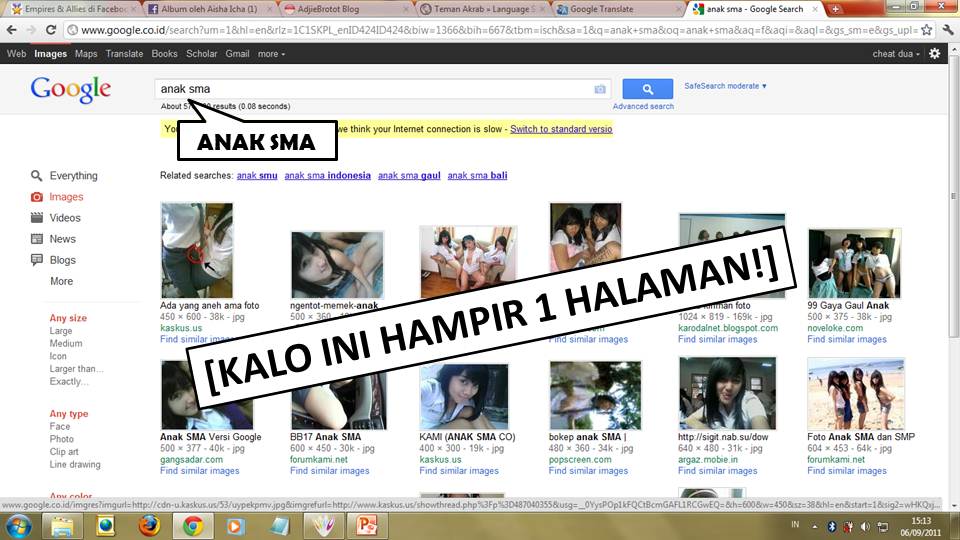Launch Firefox from the taskbar
Image resolution: width=960 pixels, height=540 pixels.
coord(149,527)
